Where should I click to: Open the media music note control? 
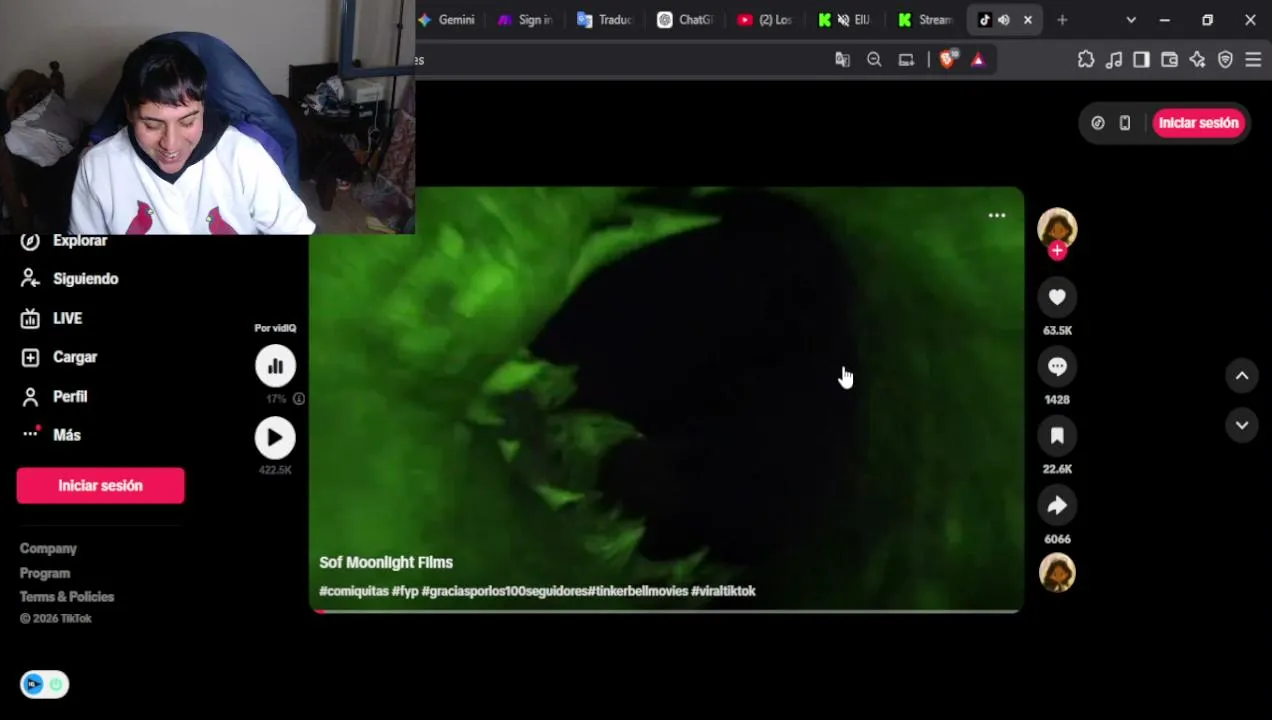click(1114, 60)
